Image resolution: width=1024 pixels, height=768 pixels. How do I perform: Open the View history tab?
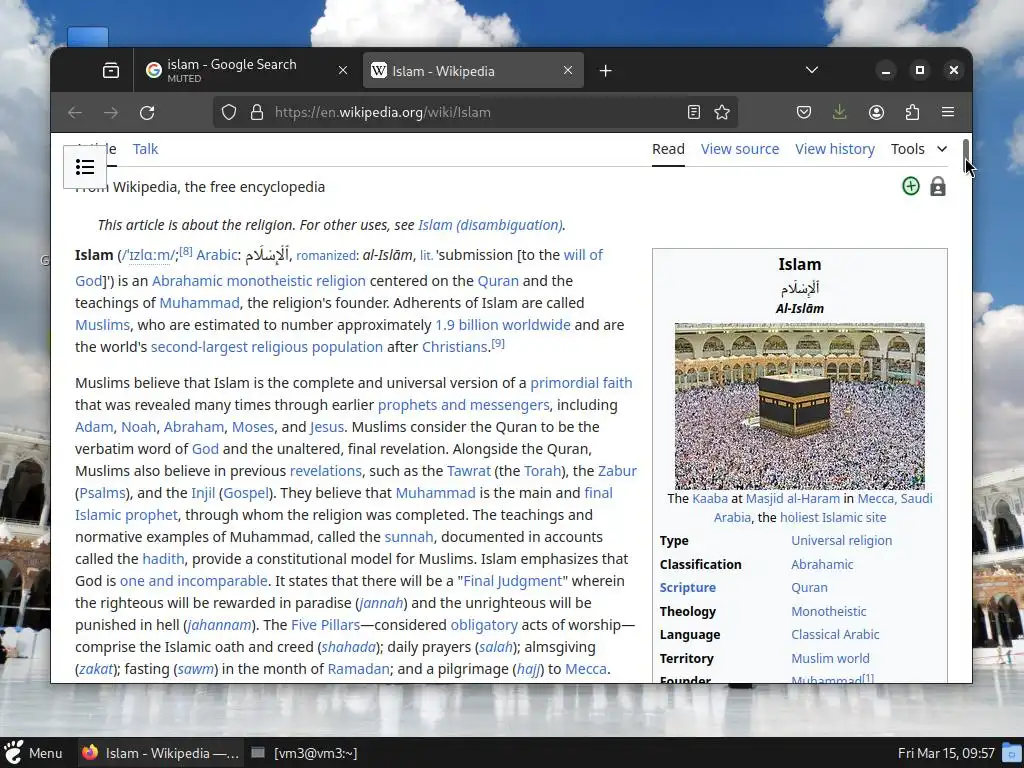point(835,149)
